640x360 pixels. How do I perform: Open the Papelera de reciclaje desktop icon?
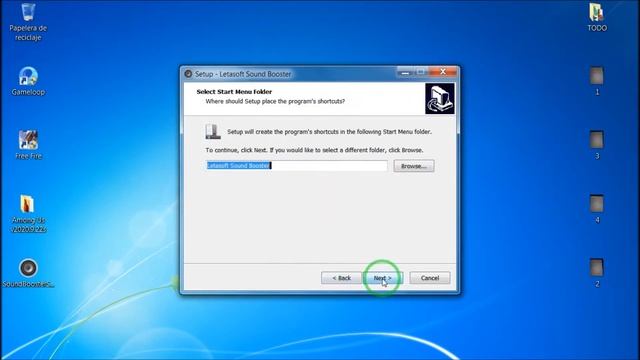pos(28,21)
